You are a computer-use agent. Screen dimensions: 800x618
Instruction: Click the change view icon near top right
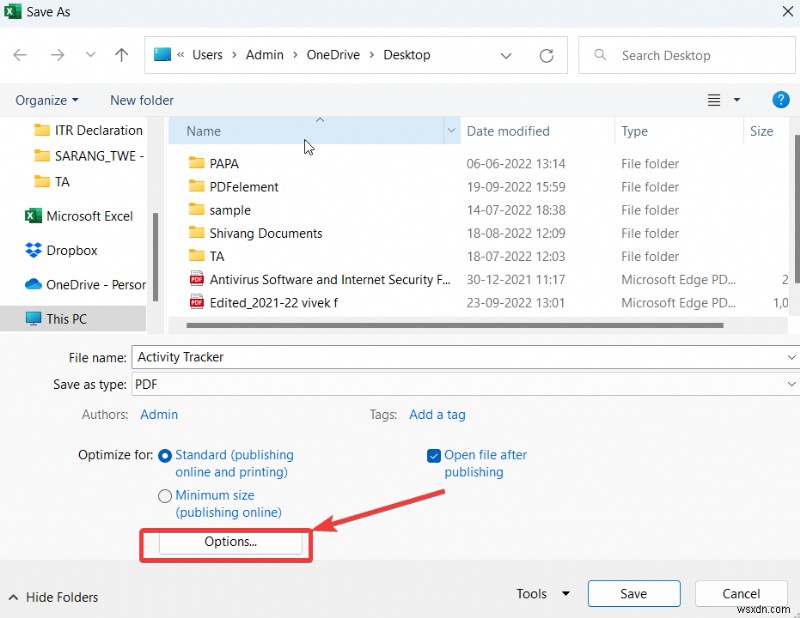(x=714, y=100)
